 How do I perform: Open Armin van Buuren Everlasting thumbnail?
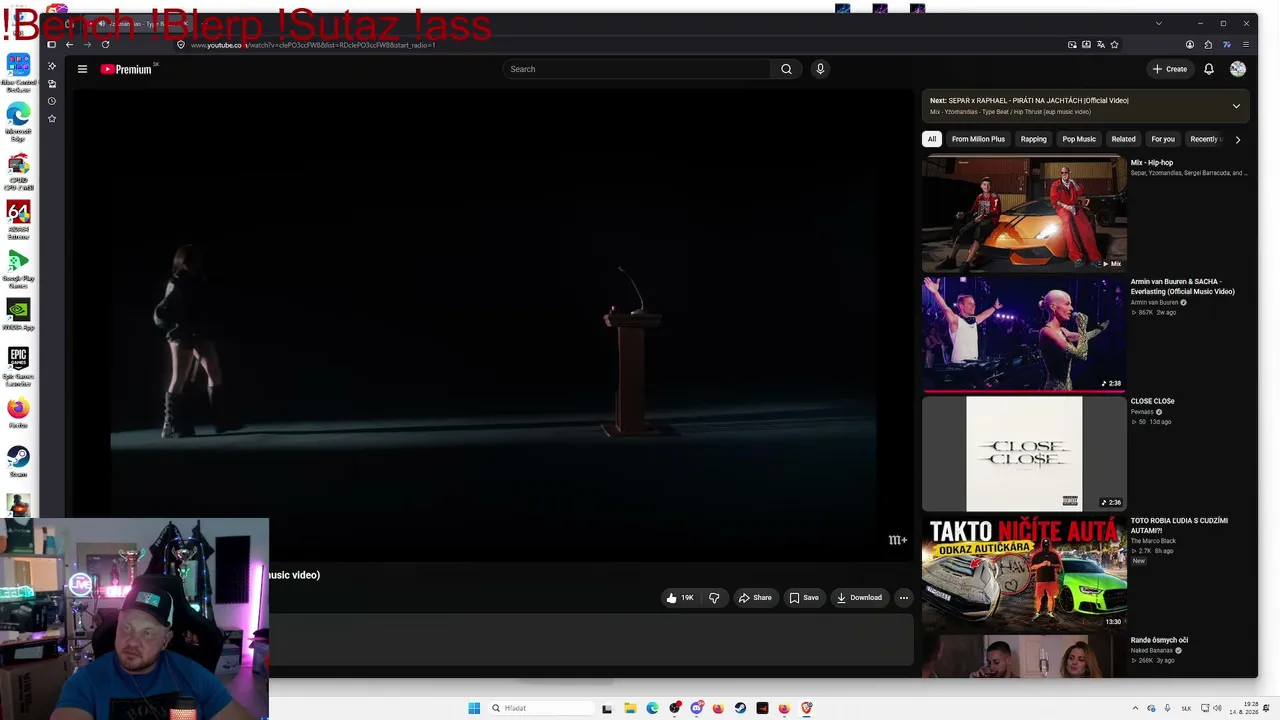1024,333
